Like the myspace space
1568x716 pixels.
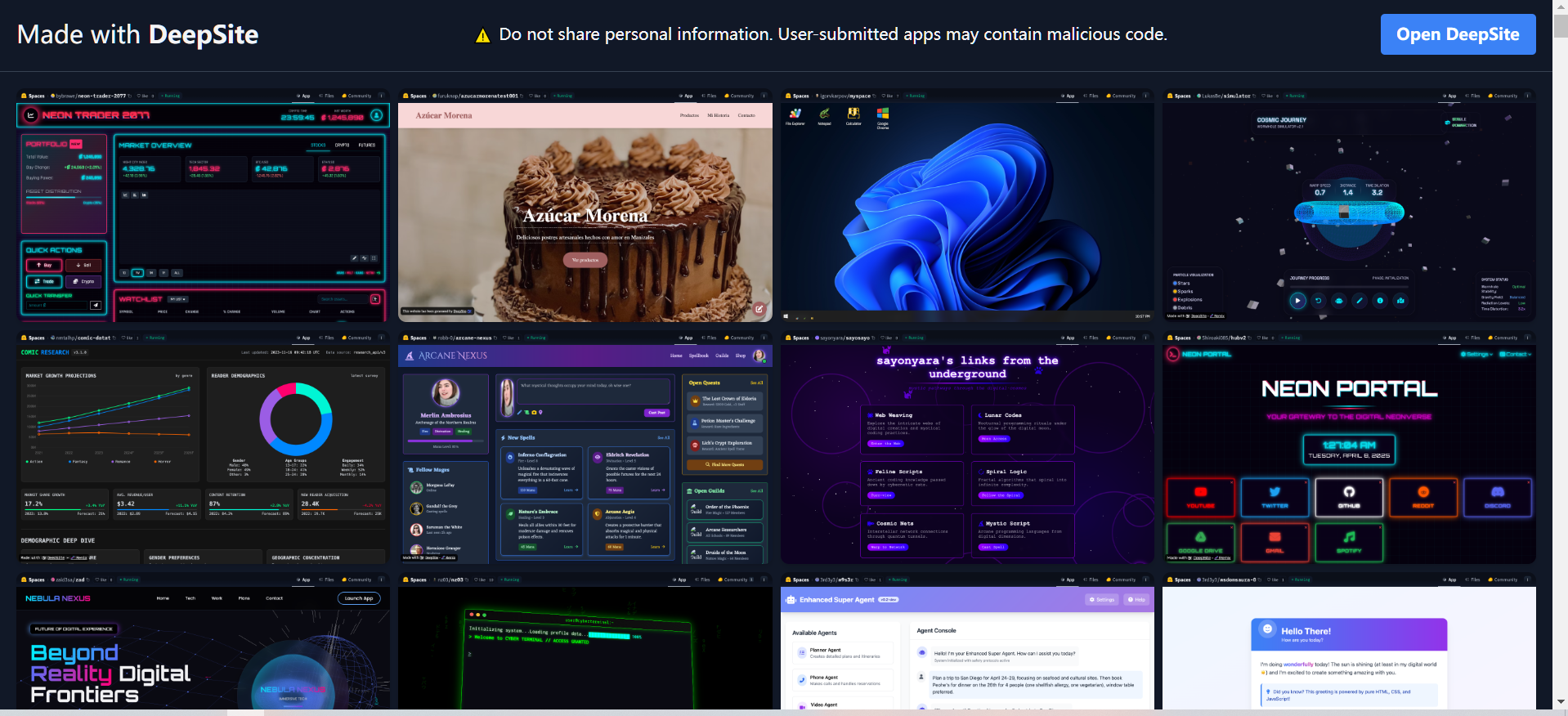[x=887, y=96]
